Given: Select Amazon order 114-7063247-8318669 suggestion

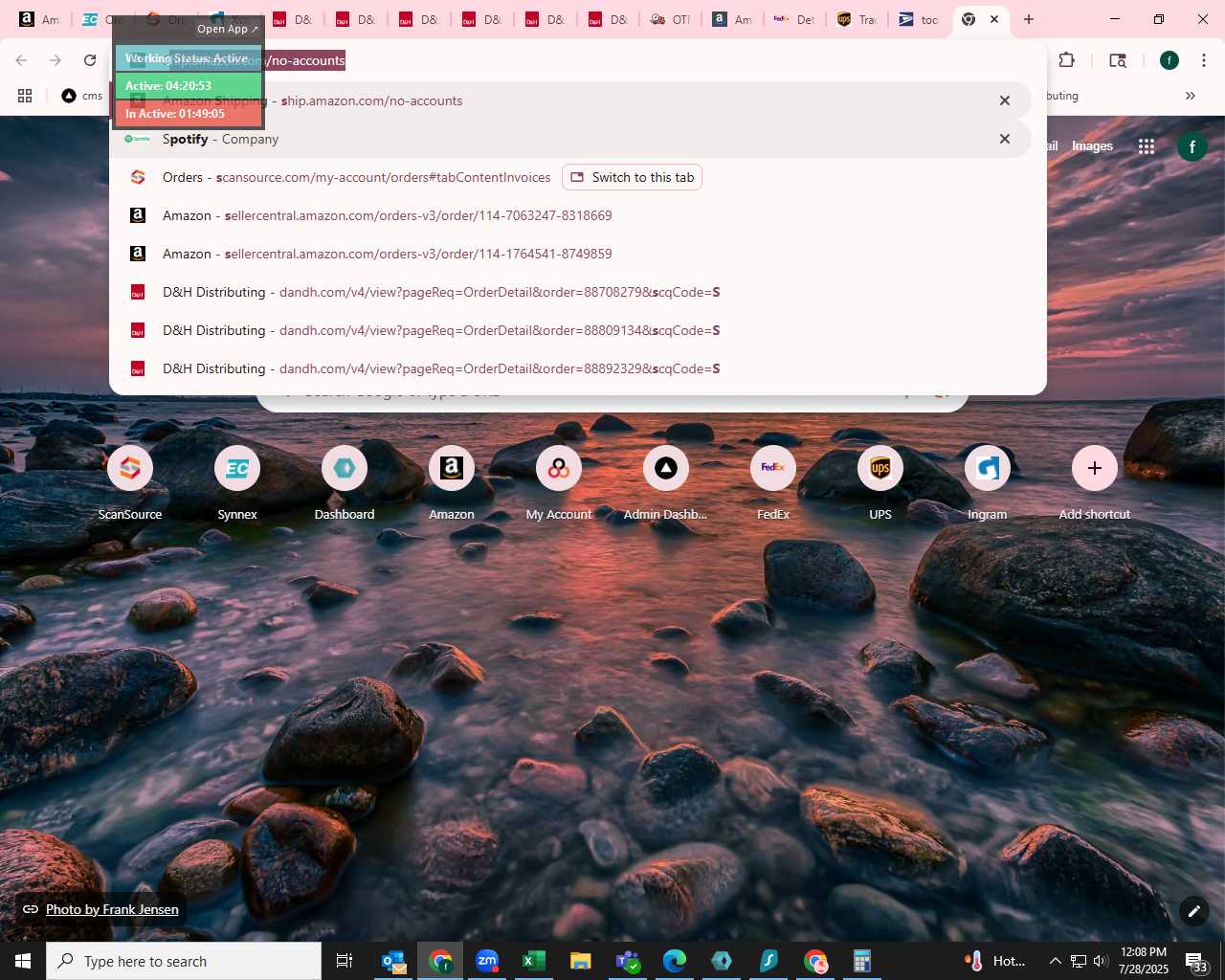Looking at the screenshot, I should 570,215.
